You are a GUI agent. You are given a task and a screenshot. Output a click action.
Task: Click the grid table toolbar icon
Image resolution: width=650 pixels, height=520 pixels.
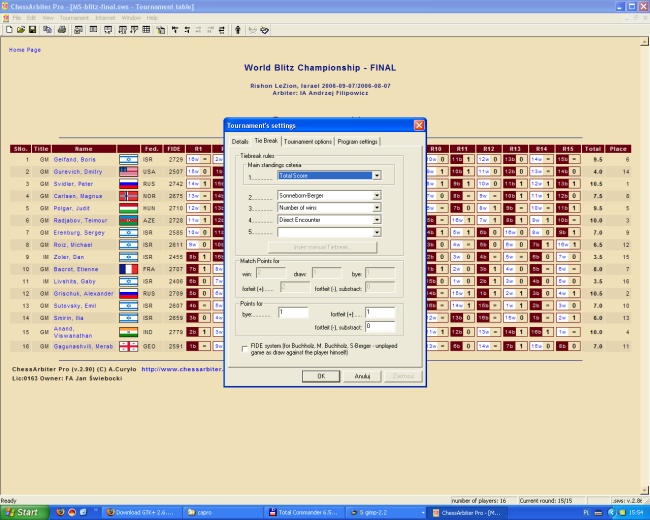pos(146,30)
